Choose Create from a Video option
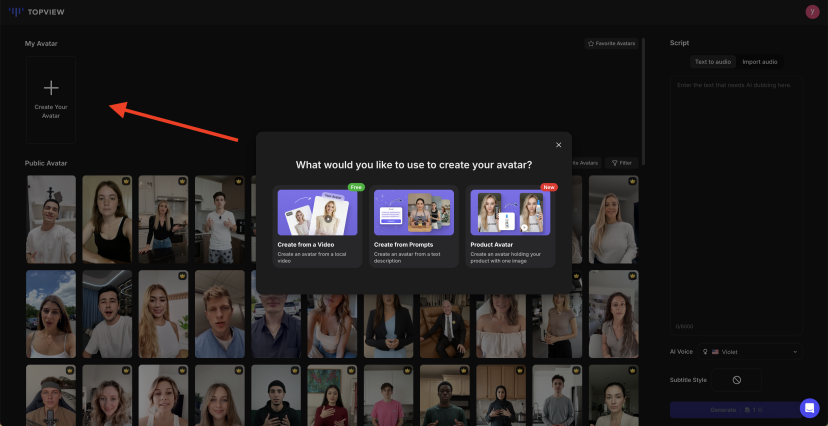 (317, 226)
